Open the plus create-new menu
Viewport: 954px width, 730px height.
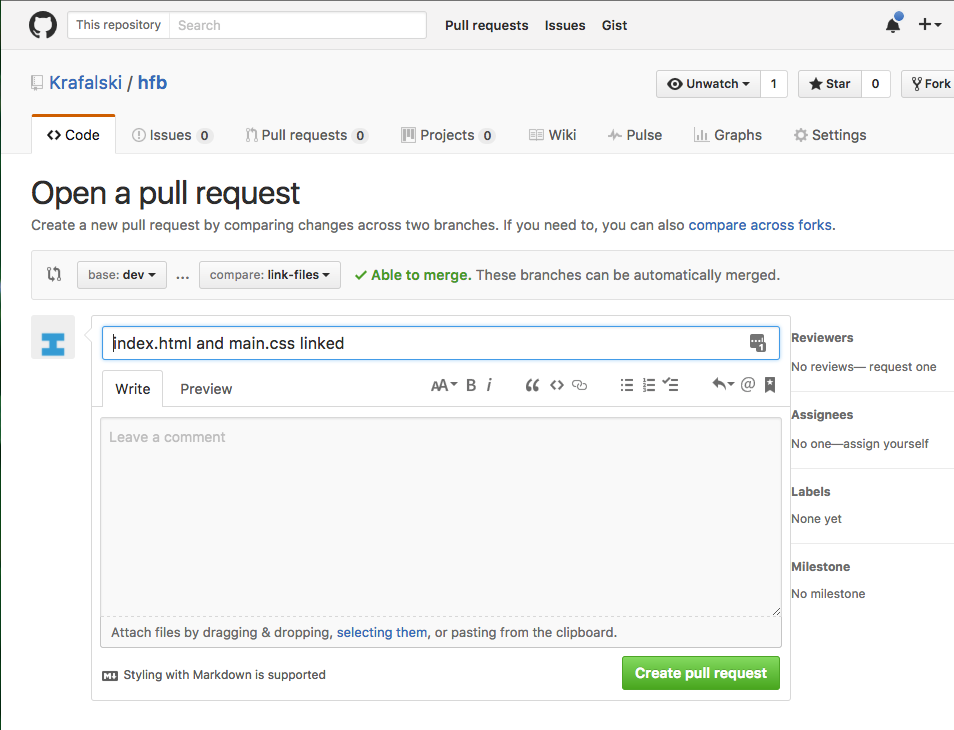[930, 24]
